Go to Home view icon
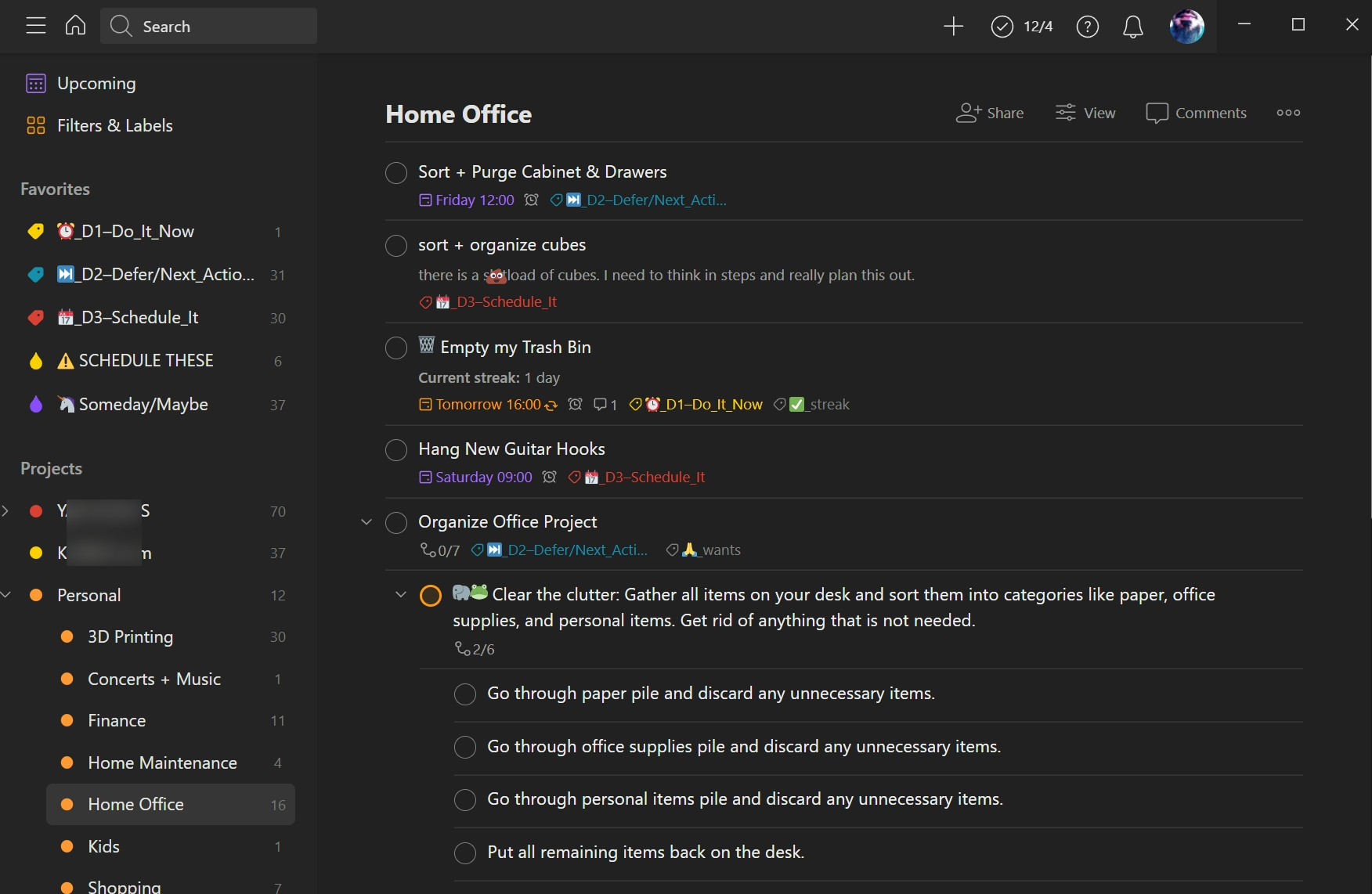 pos(75,26)
